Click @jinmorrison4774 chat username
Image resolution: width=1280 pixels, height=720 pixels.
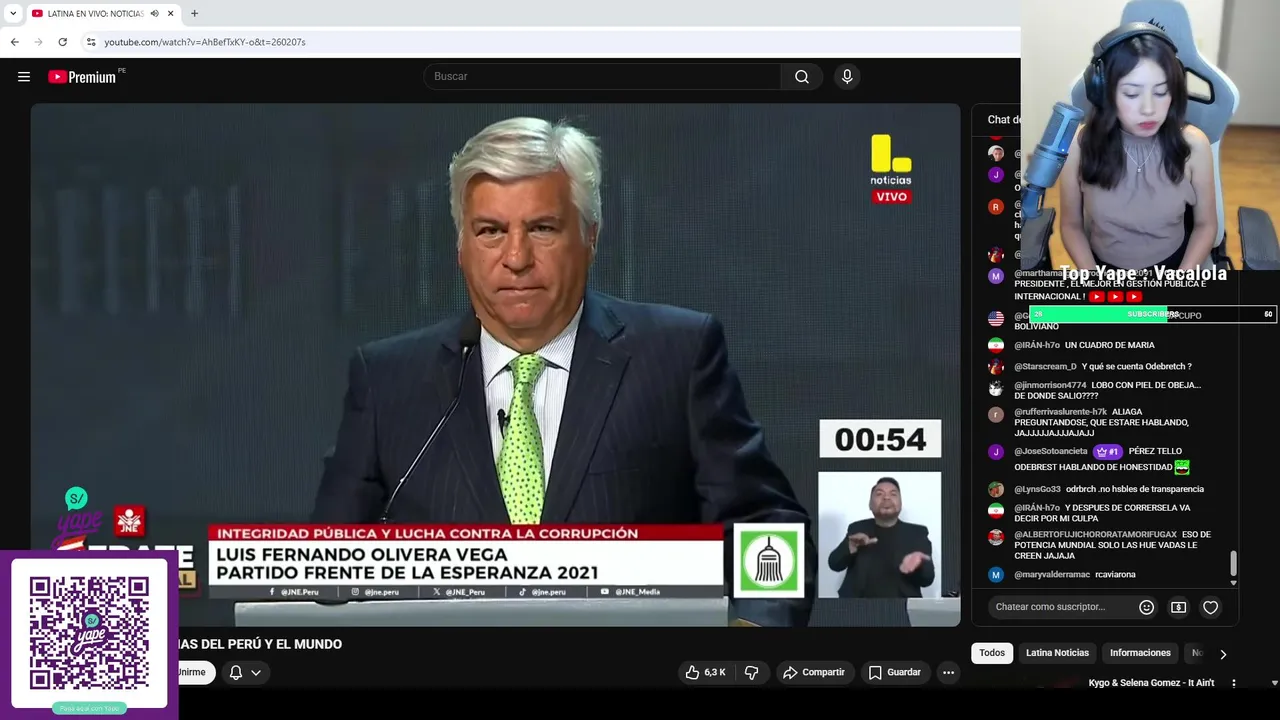click(x=1050, y=385)
